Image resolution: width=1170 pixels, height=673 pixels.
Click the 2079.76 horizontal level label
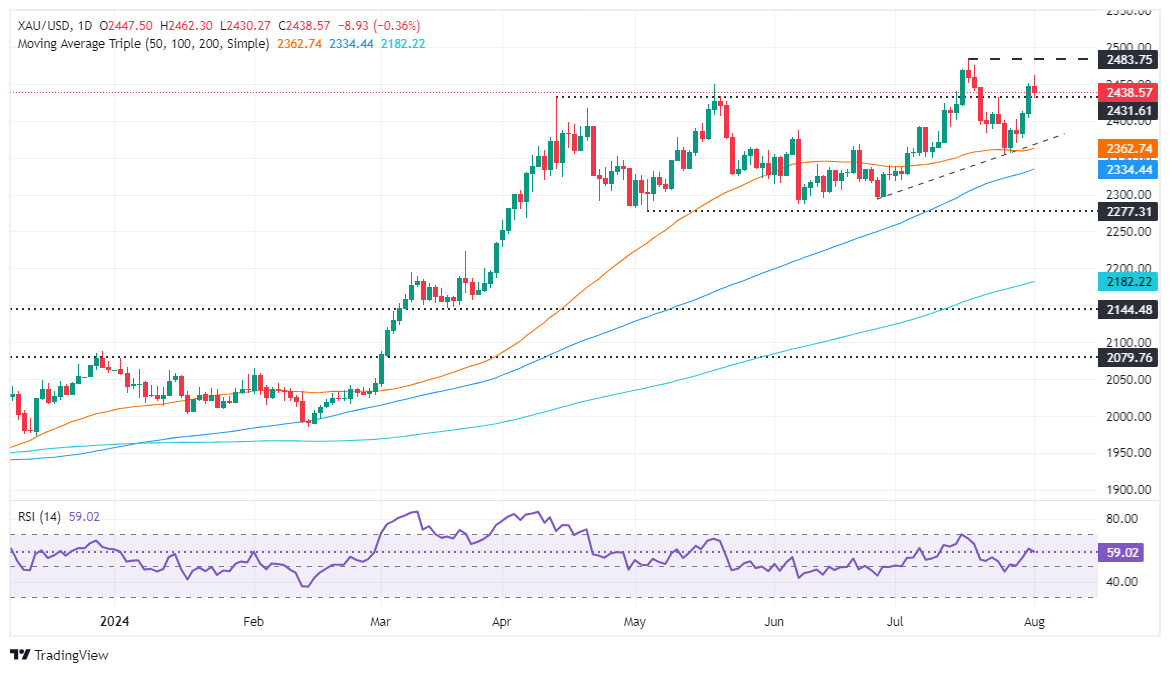click(x=1127, y=357)
